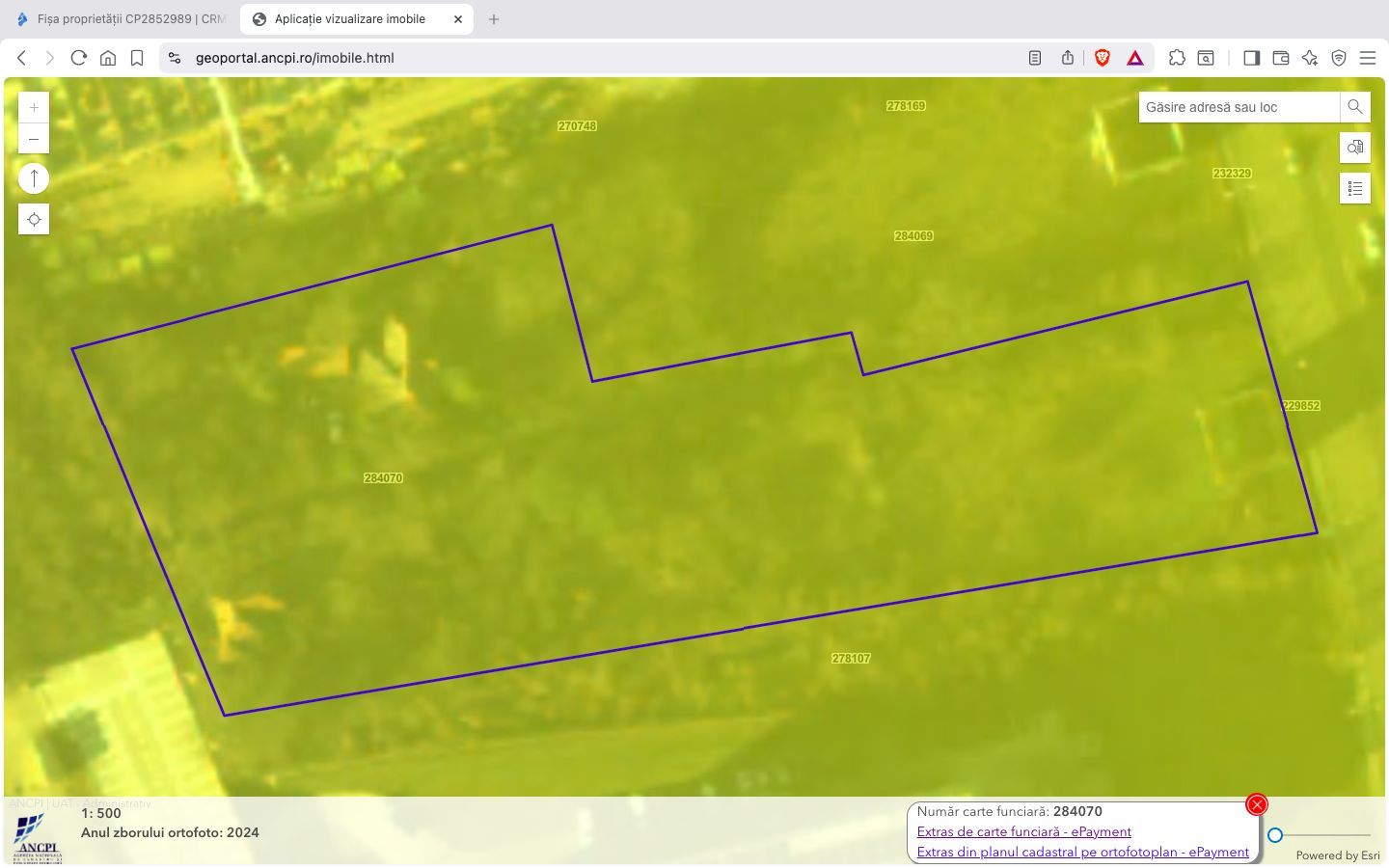Image resolution: width=1389 pixels, height=868 pixels.
Task: Click the page share icon
Action: click(1067, 58)
